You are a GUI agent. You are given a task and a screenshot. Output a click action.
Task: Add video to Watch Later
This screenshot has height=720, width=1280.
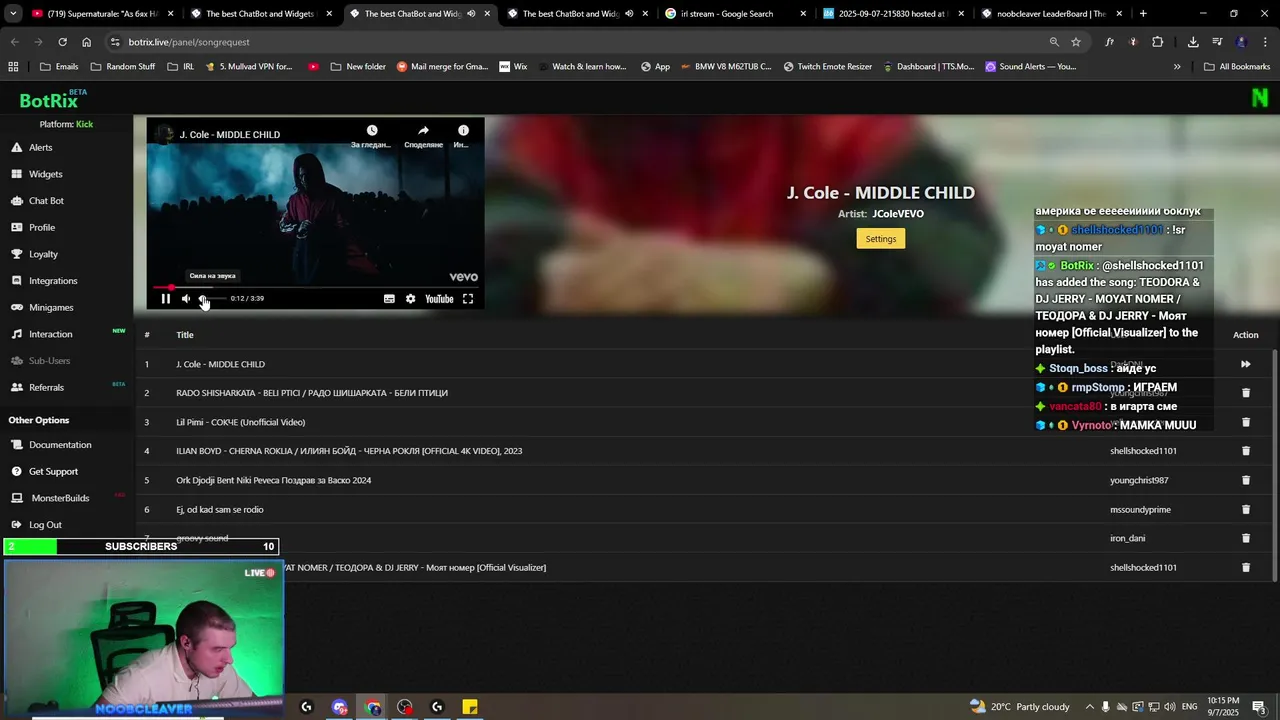click(372, 131)
